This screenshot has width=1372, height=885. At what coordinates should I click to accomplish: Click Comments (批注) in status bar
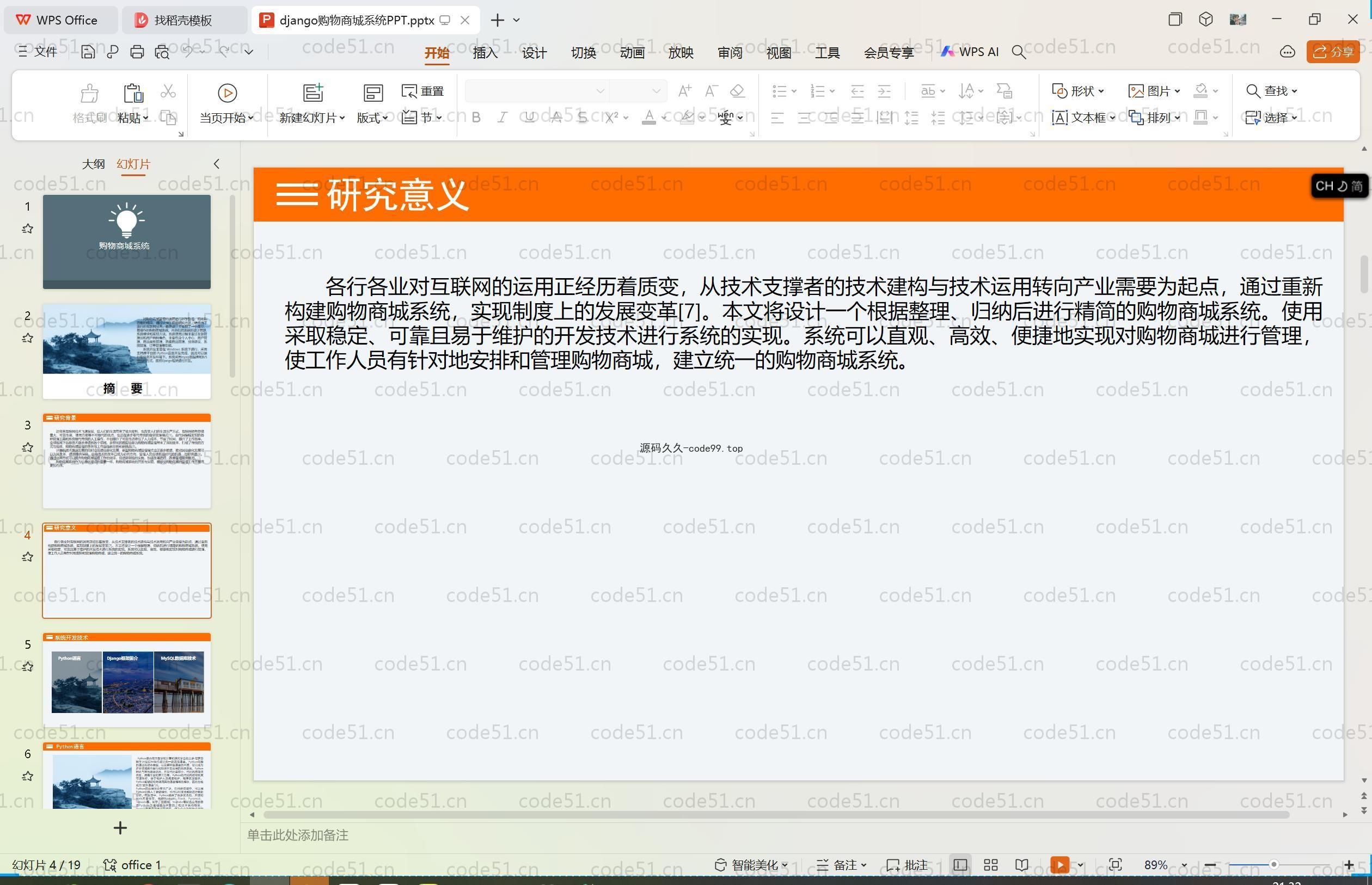907,865
